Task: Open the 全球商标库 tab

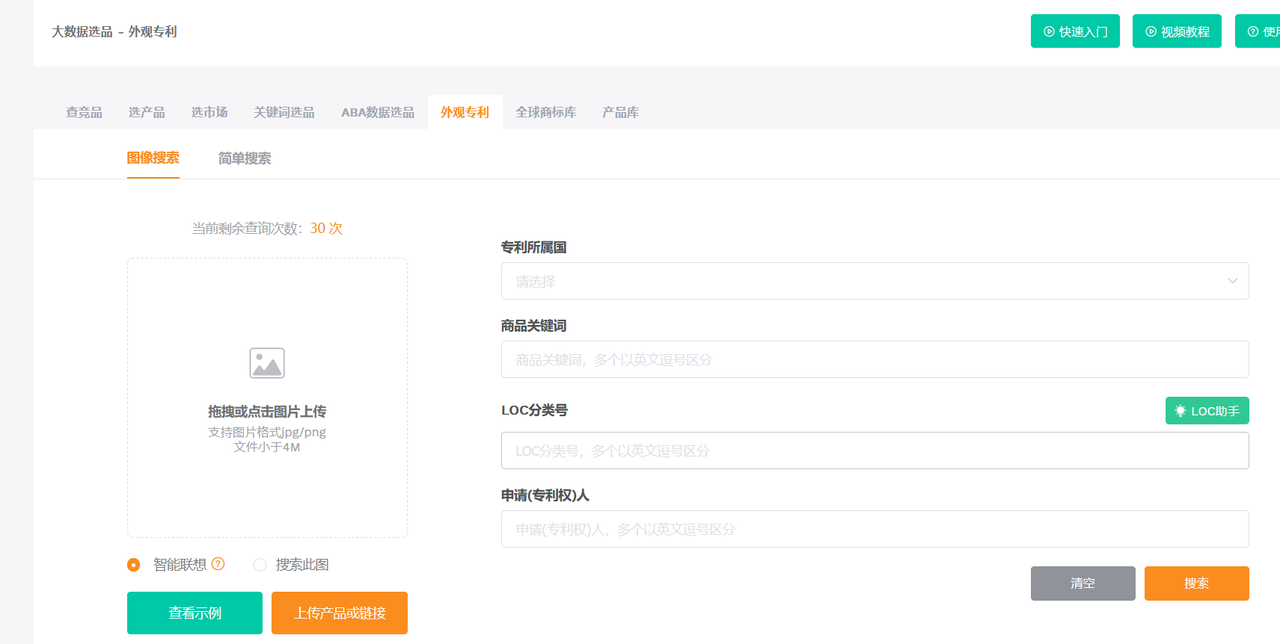Action: tap(545, 112)
